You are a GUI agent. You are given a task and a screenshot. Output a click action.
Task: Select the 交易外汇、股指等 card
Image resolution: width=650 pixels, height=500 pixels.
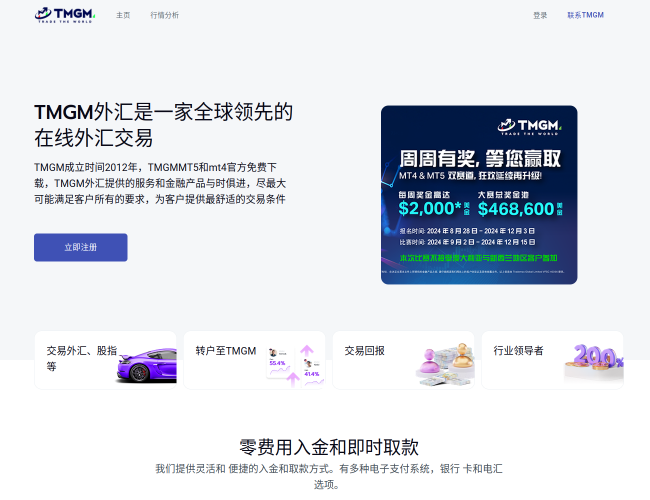pyautogui.click(x=106, y=360)
